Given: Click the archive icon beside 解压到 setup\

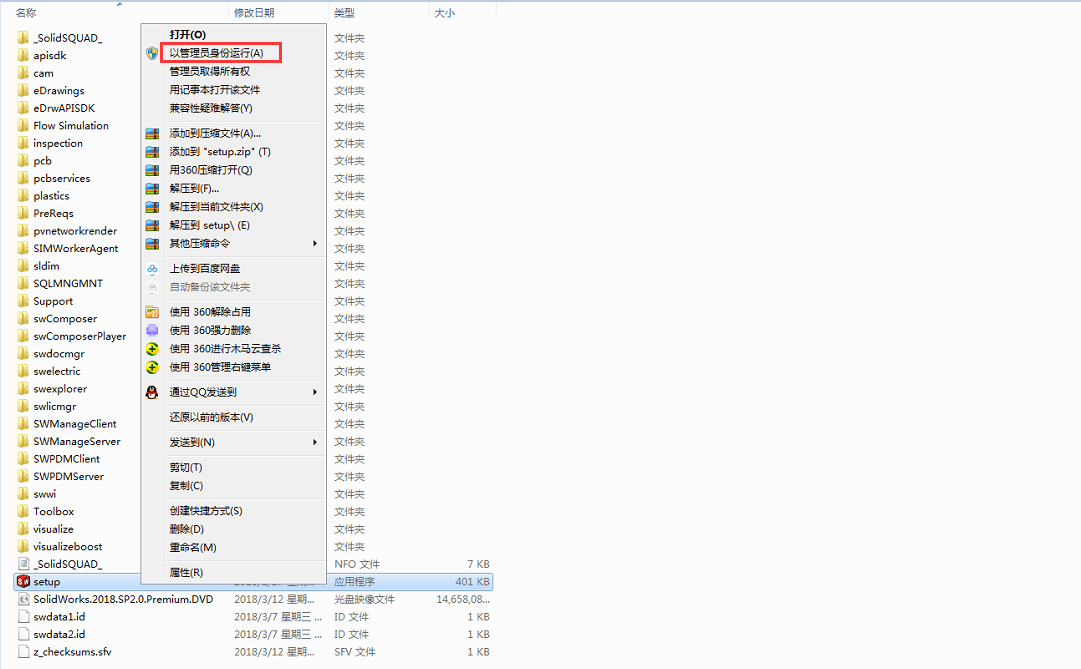Looking at the screenshot, I should tap(152, 226).
